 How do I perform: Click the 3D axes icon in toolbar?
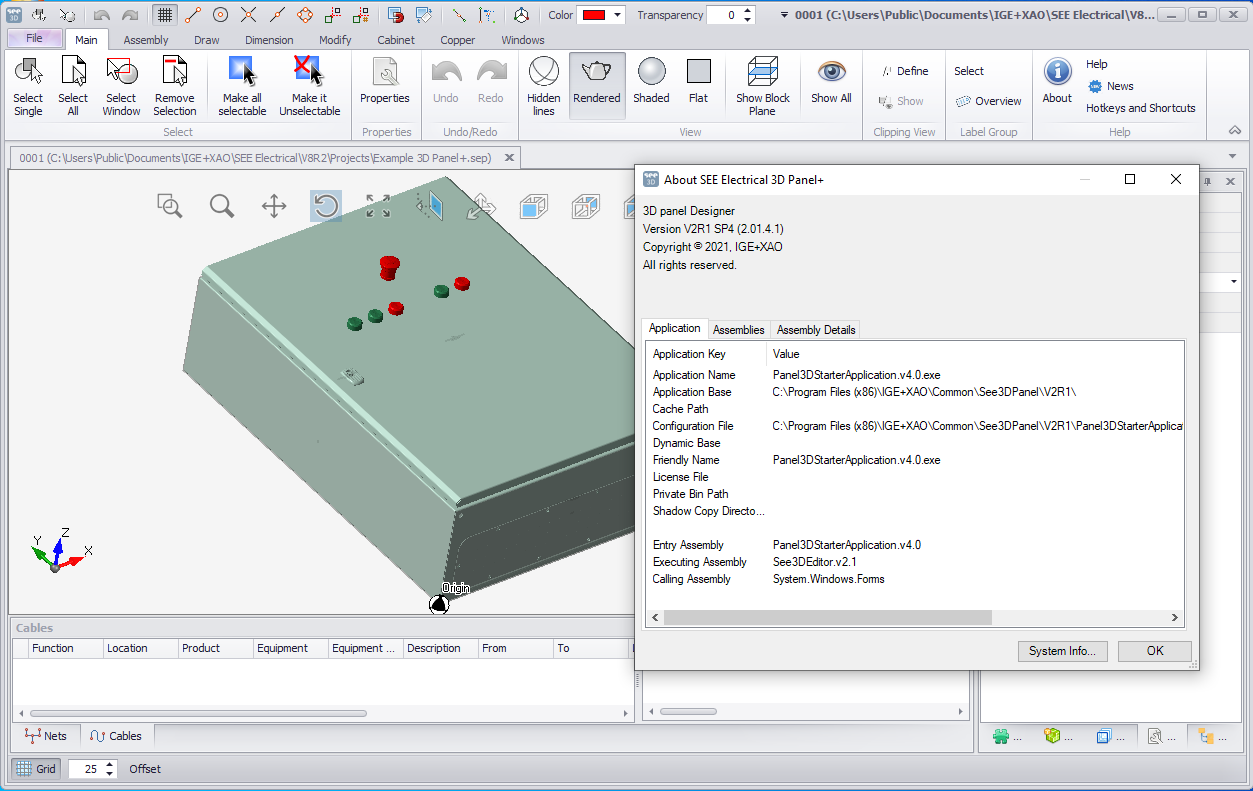point(521,15)
